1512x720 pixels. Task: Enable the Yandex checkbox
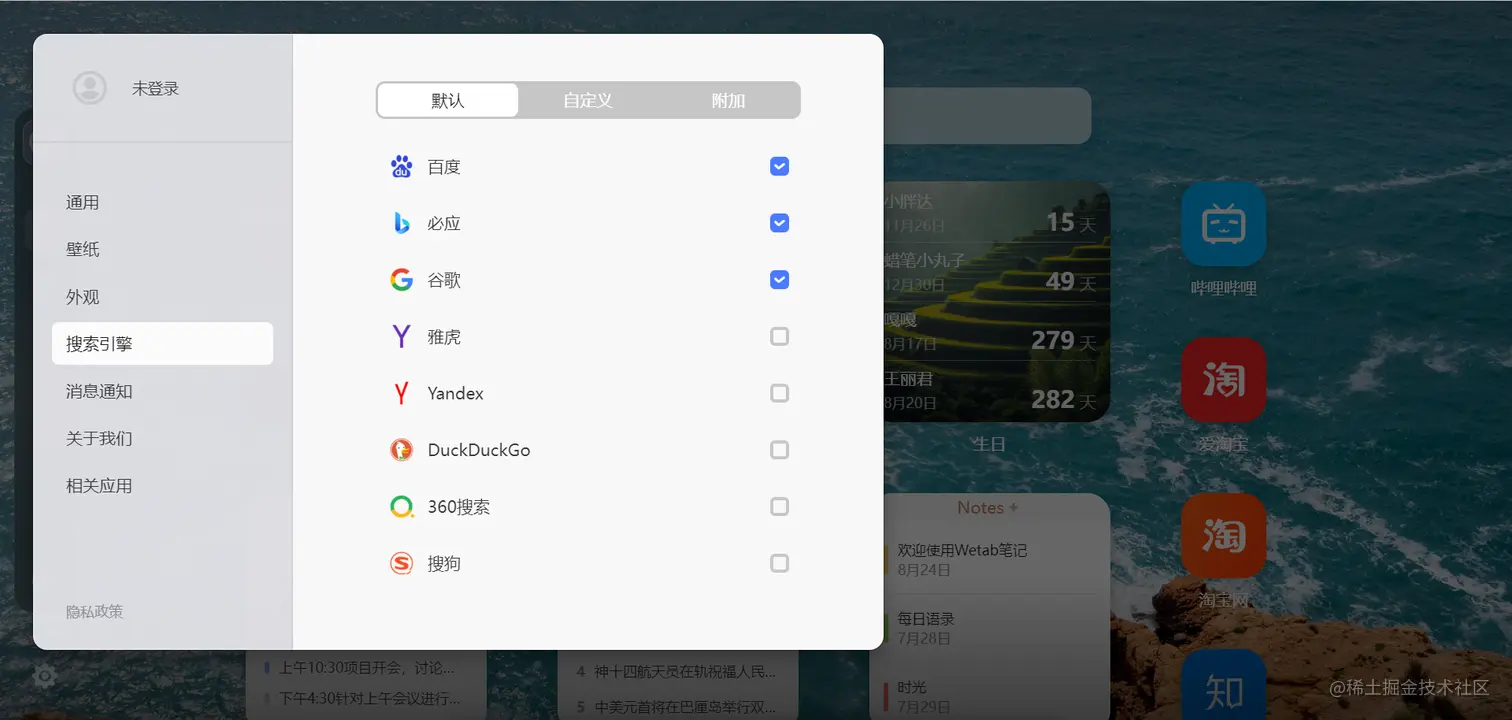[780, 393]
